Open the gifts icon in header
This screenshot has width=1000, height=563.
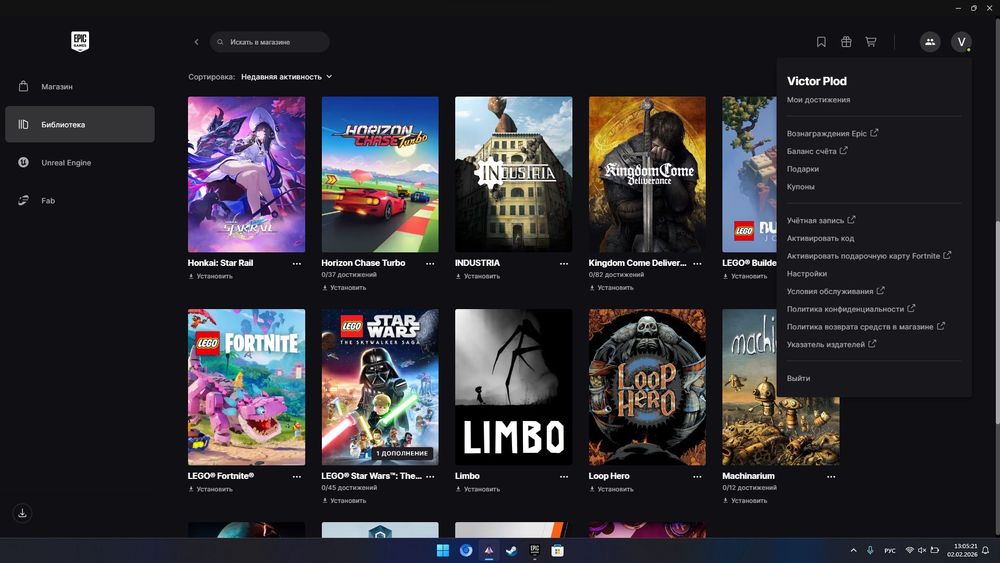pyautogui.click(x=846, y=42)
